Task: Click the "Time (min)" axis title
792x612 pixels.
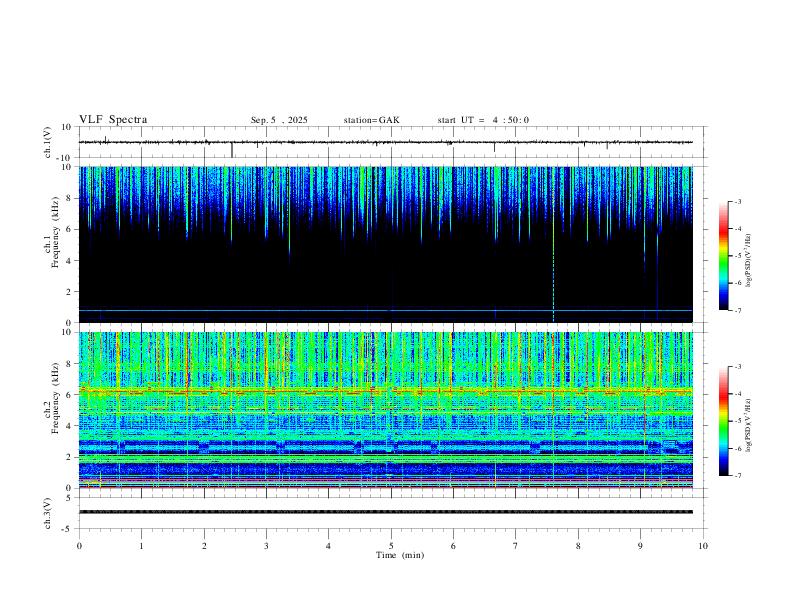Action: [400, 555]
